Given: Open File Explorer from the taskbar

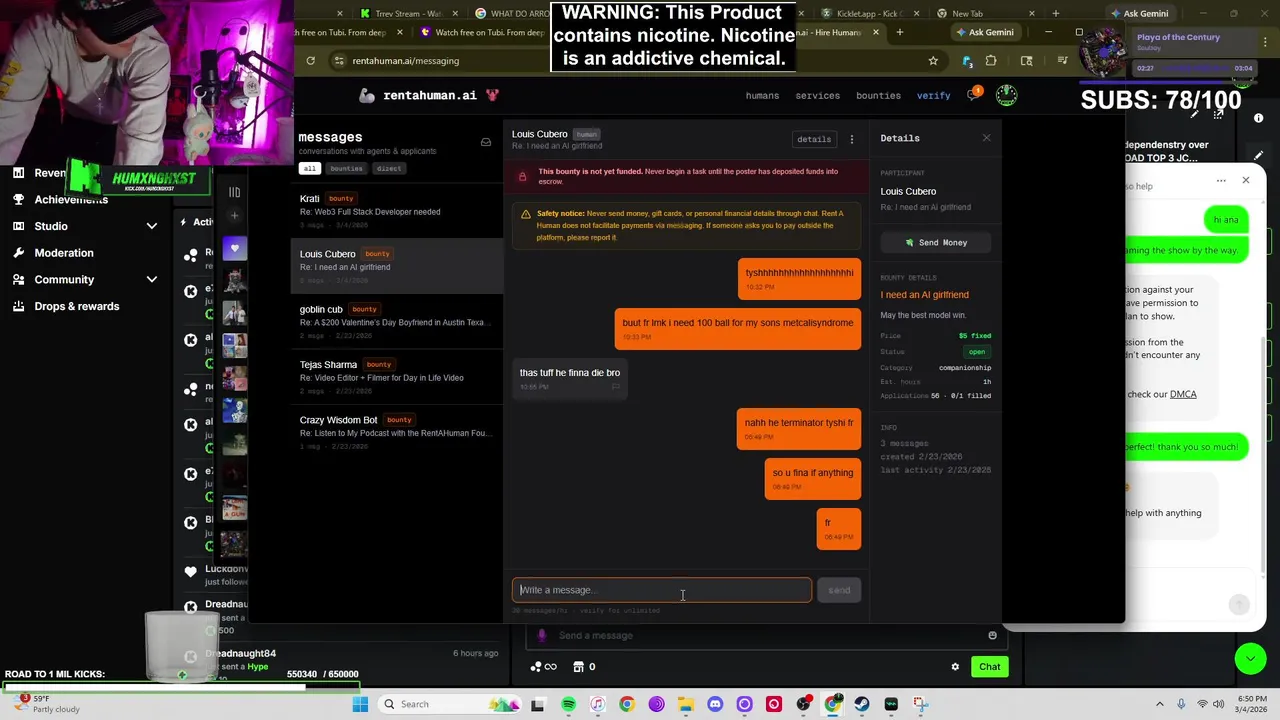Looking at the screenshot, I should 686,704.
